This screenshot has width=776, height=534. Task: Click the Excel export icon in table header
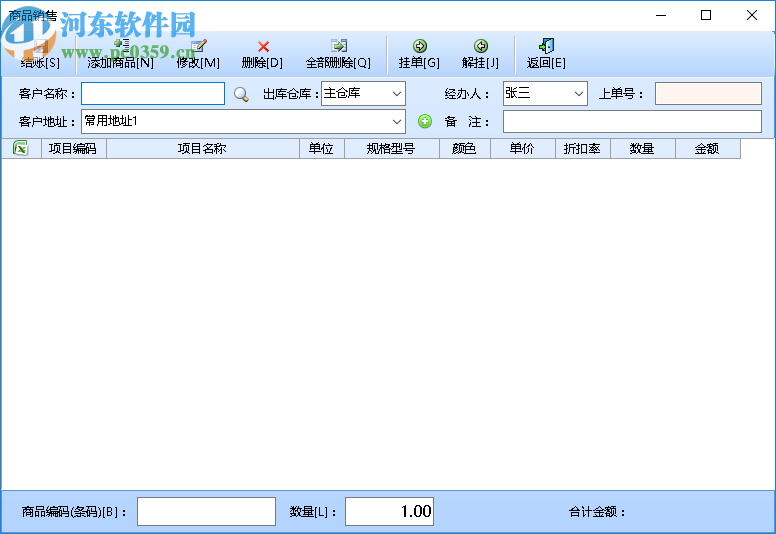21,148
